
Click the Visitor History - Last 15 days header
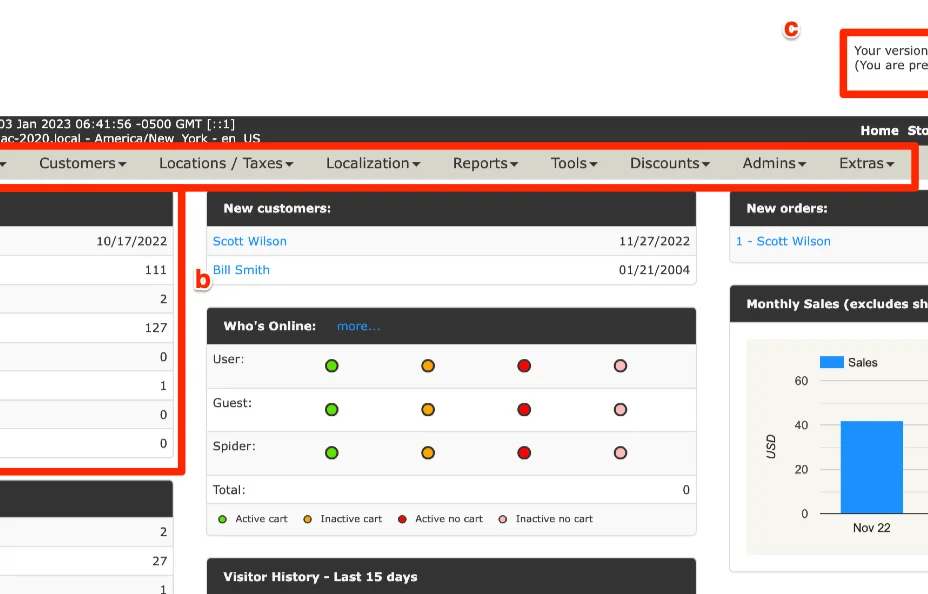pyautogui.click(x=451, y=576)
